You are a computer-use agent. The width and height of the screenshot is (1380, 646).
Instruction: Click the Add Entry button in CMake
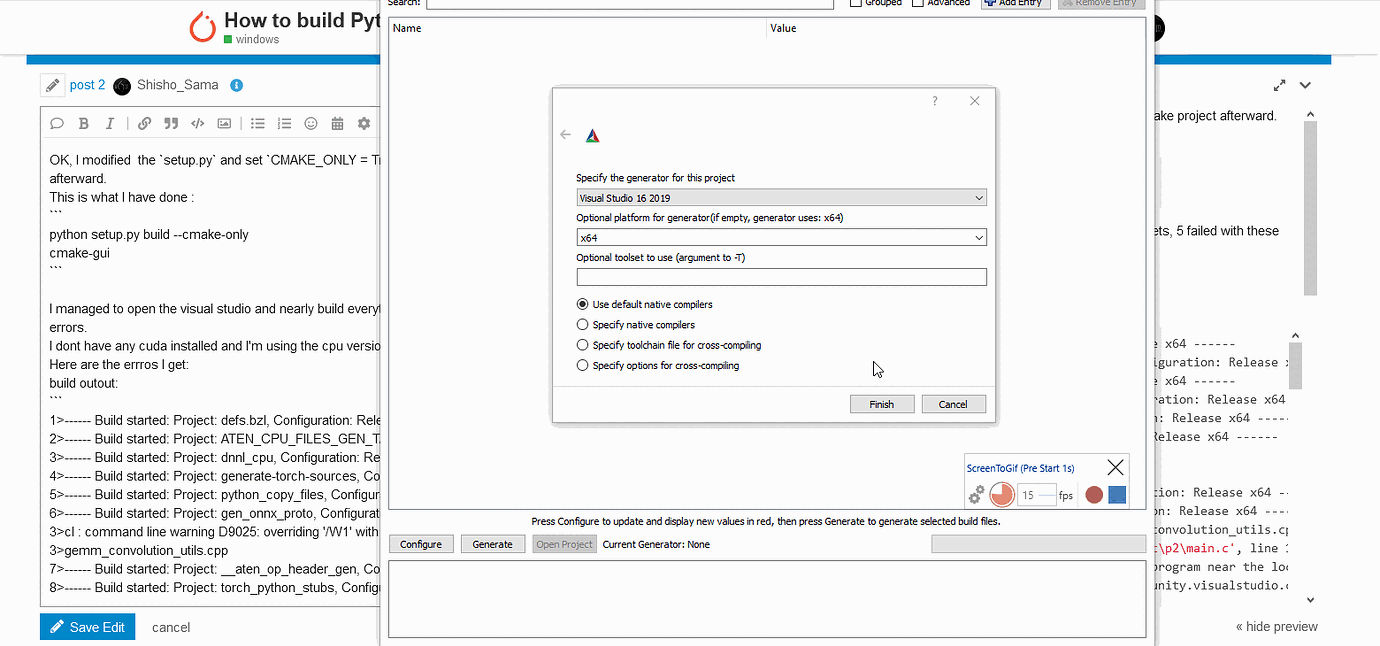[x=1016, y=3]
